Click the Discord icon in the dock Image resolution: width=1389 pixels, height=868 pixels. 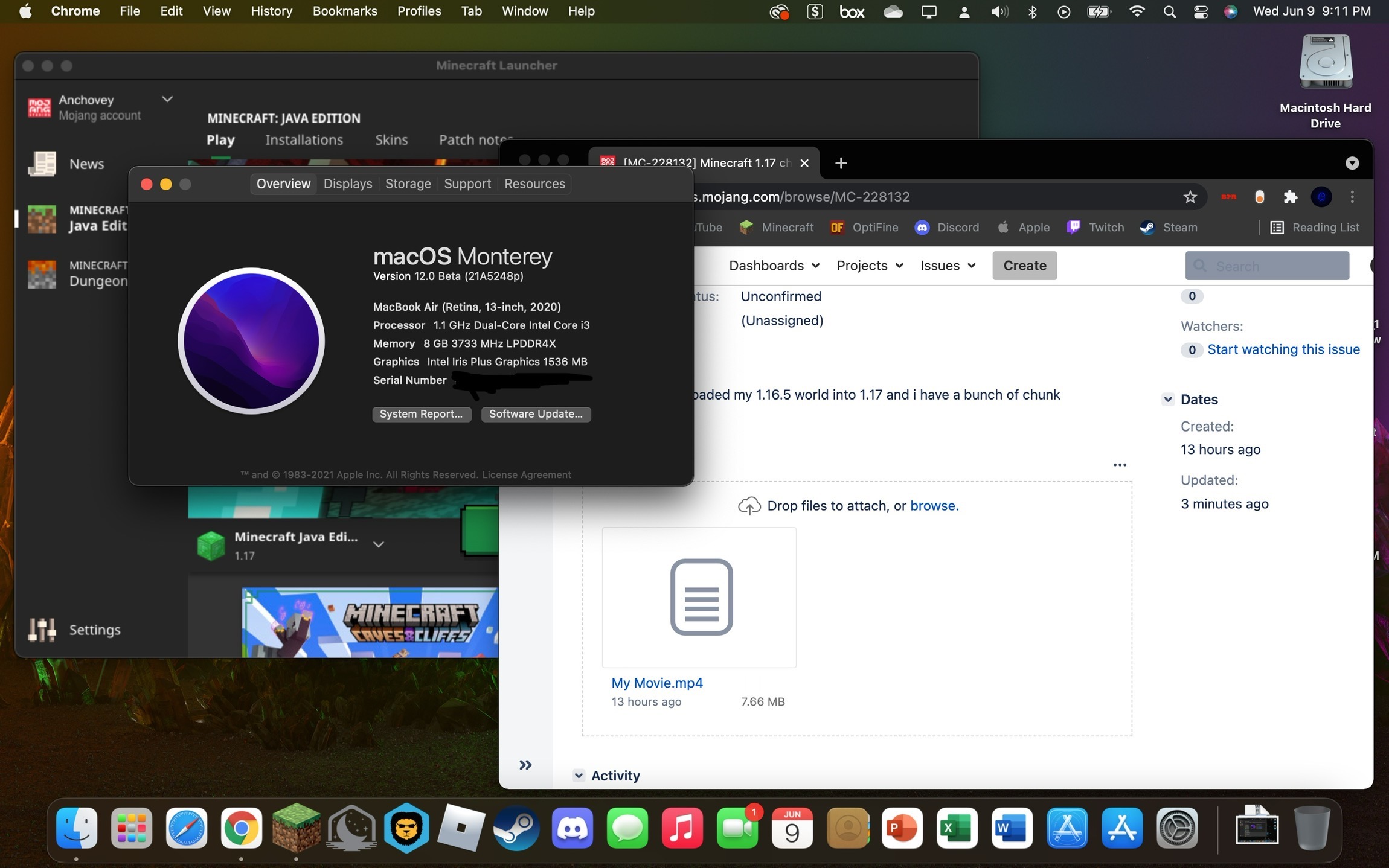572,828
